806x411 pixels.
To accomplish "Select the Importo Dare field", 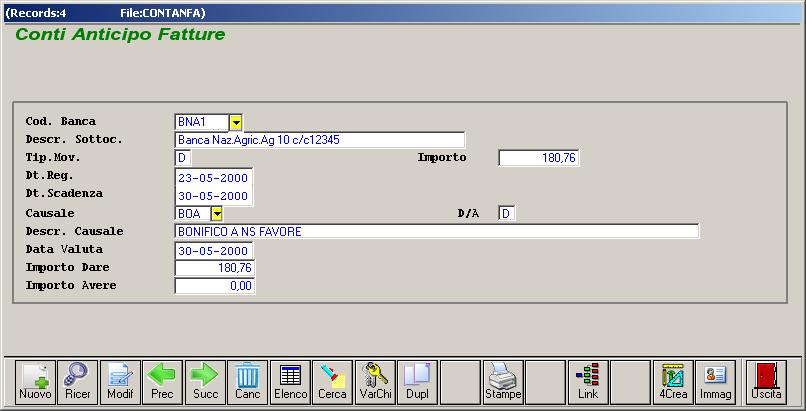I will coord(215,268).
